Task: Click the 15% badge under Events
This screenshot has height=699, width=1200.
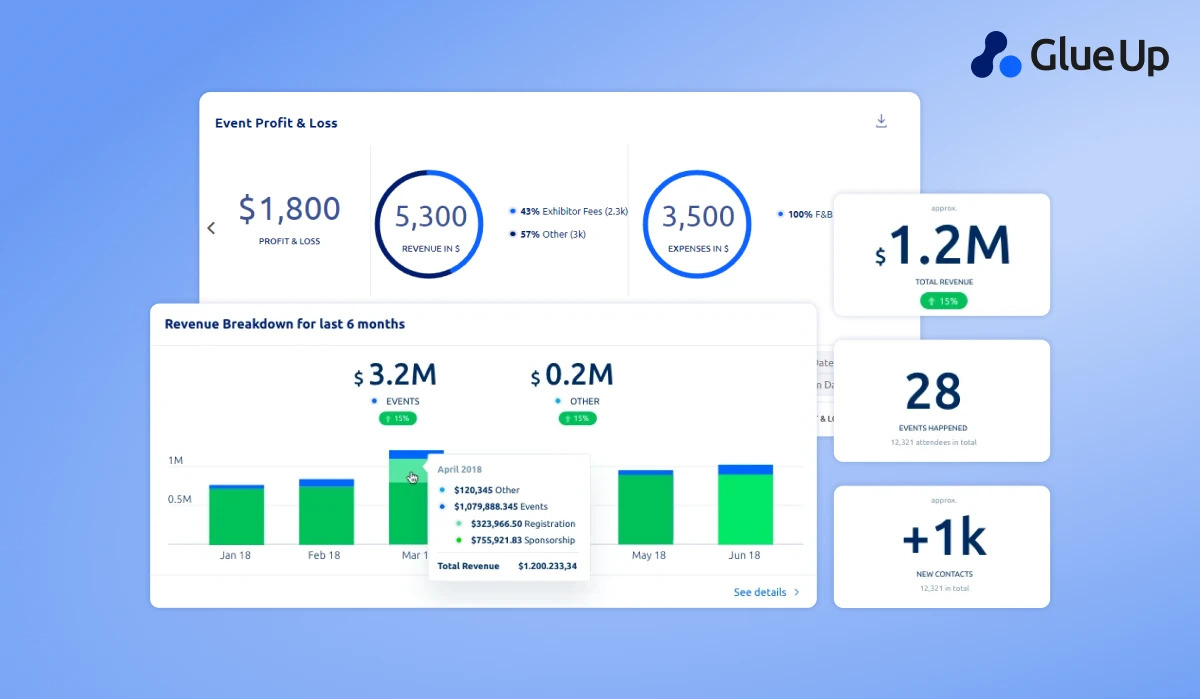Action: [x=397, y=418]
